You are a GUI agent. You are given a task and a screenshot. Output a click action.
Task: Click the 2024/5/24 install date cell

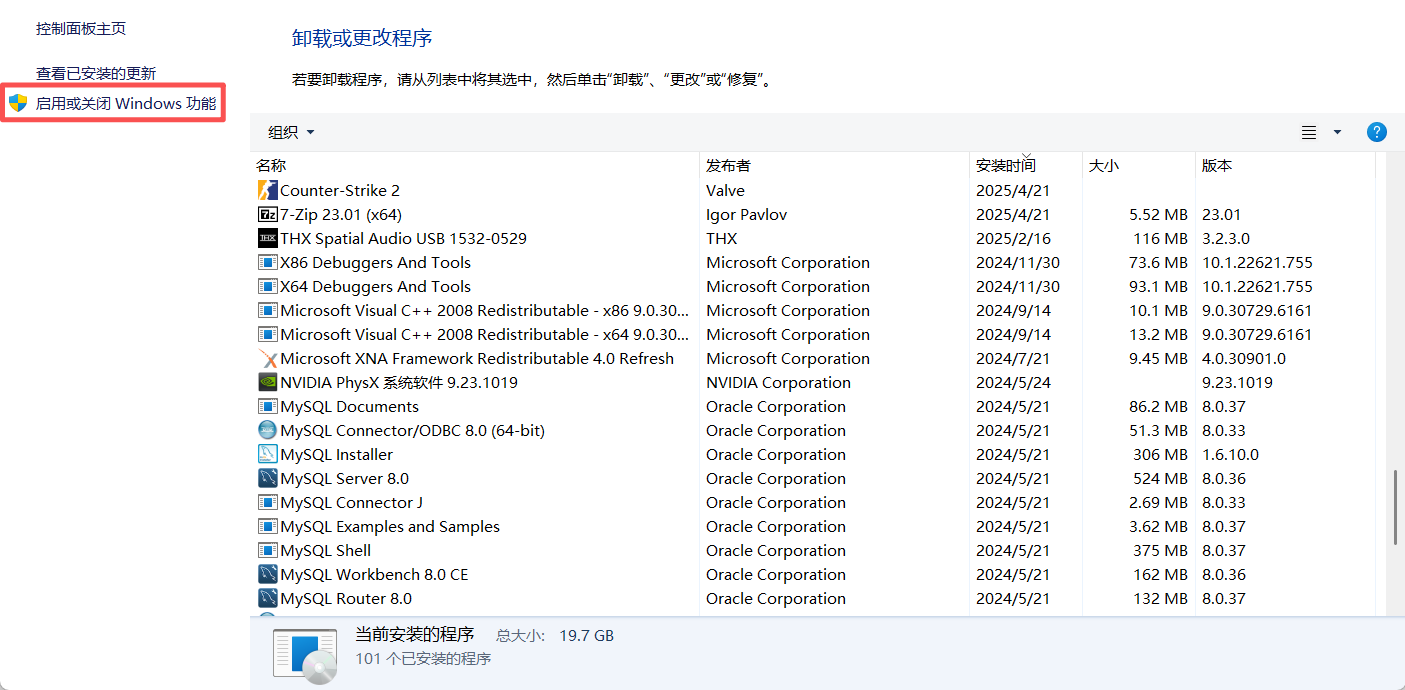coord(1013,382)
